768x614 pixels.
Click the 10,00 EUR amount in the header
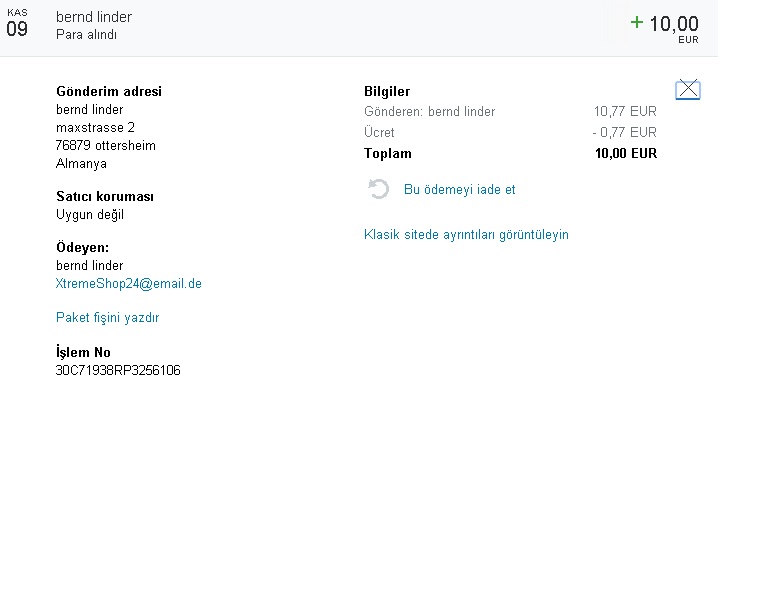674,25
